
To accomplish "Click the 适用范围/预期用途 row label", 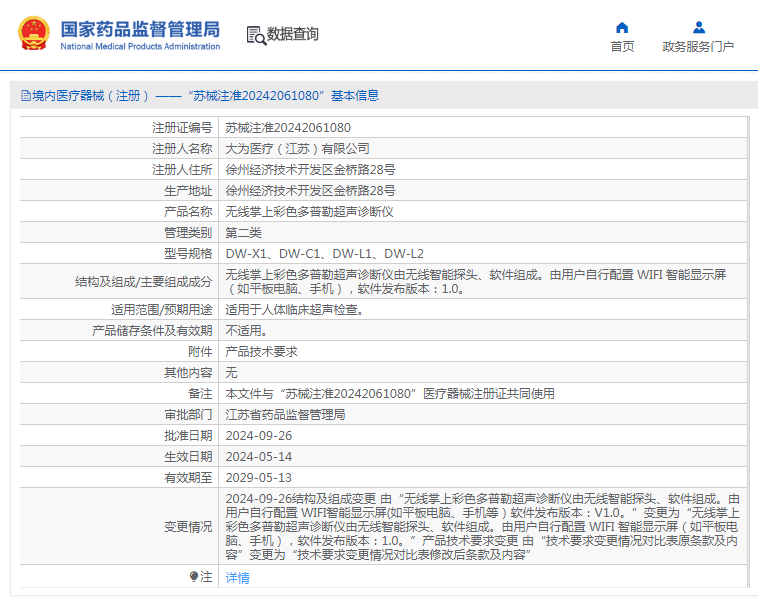I will click(x=161, y=310).
